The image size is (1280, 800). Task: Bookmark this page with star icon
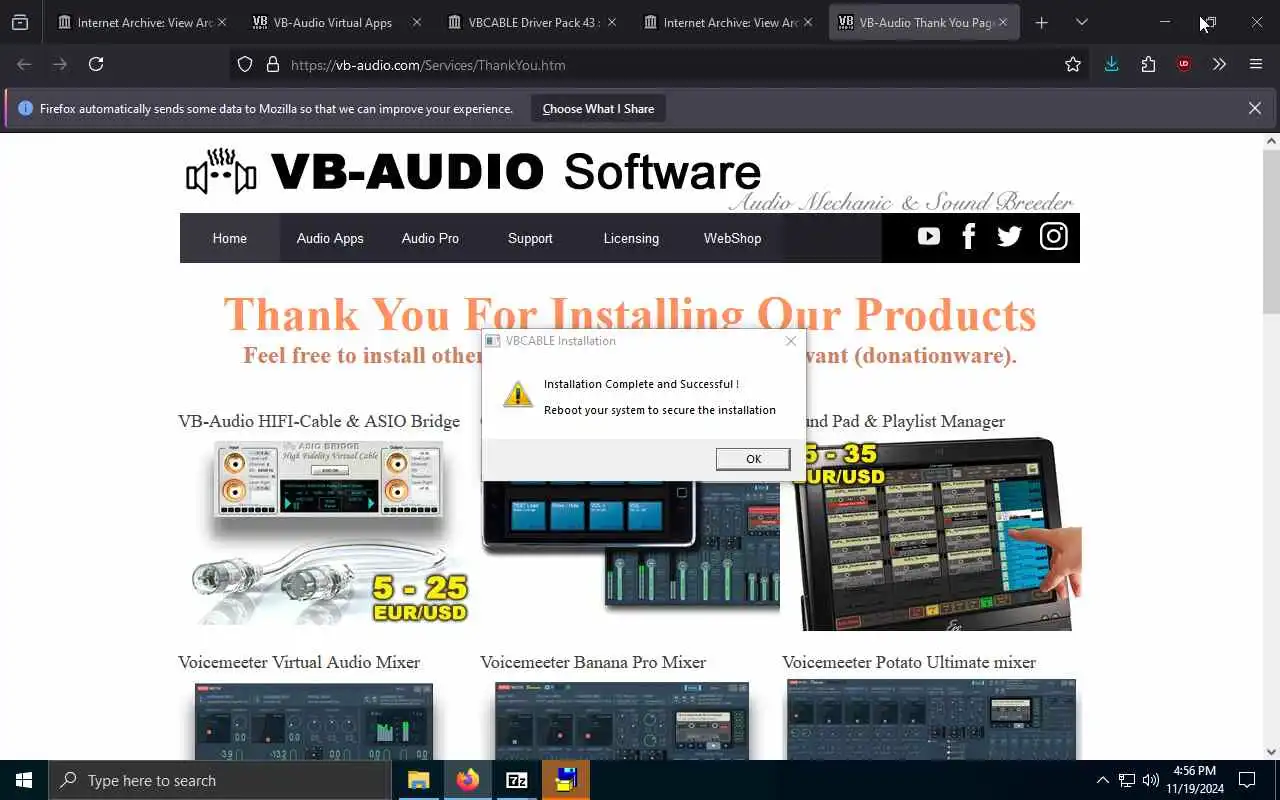(1073, 65)
